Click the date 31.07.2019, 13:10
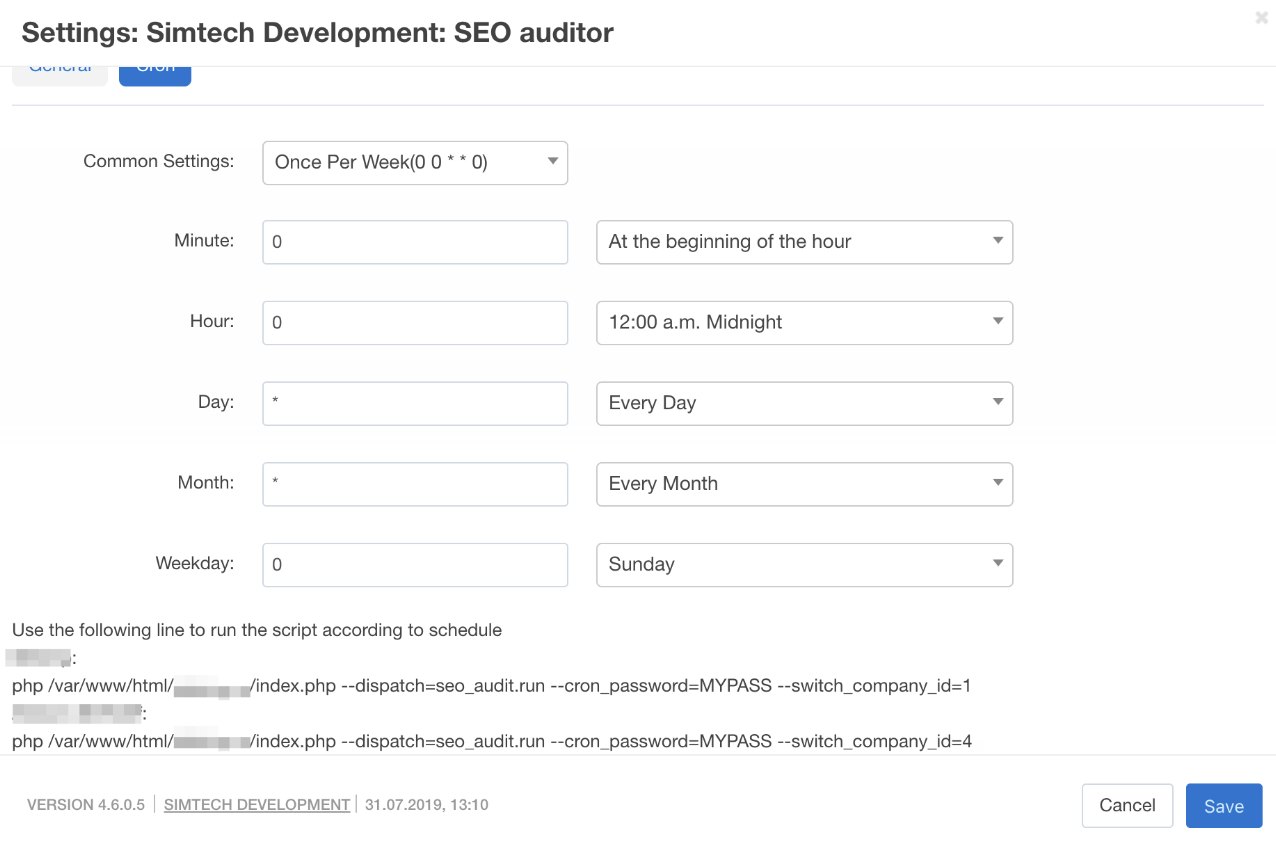This screenshot has height=844, width=1276. click(427, 805)
